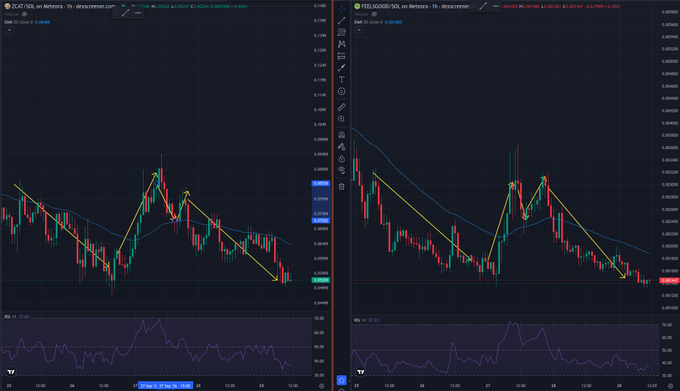Select RSI 14 label on ZCAT chart
Image resolution: width=680 pixels, height=391 pixels.
point(10,317)
